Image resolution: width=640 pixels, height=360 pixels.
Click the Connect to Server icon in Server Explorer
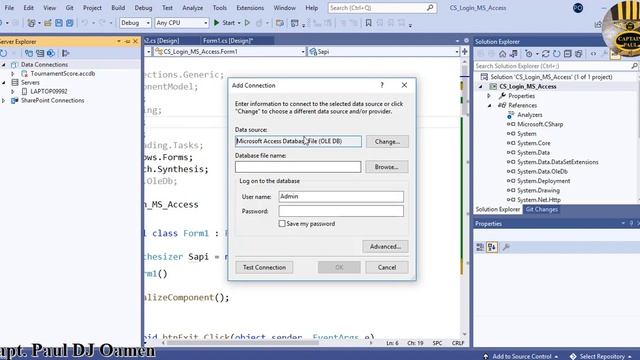click(x=40, y=53)
